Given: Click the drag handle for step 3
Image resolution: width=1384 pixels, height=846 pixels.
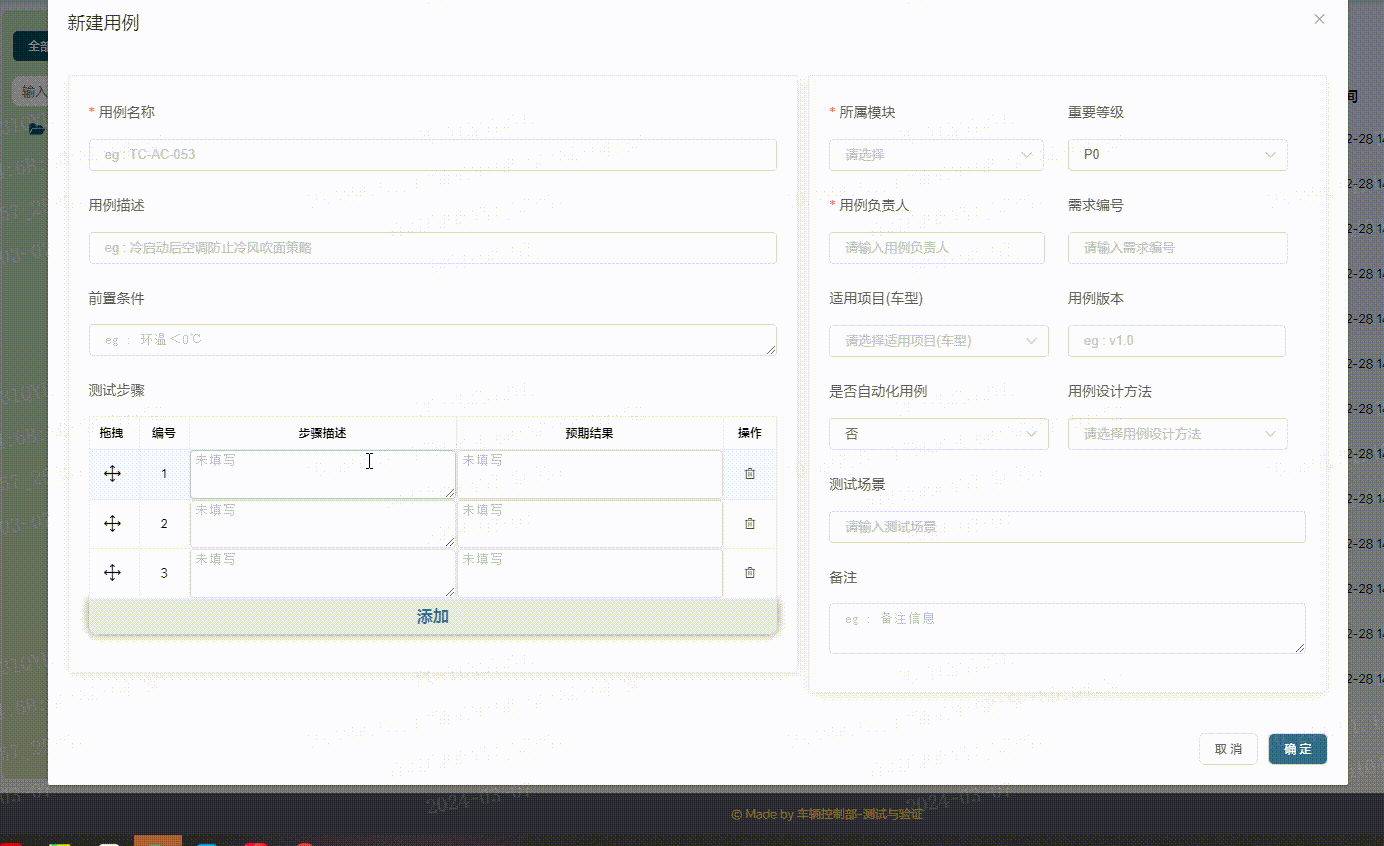Looking at the screenshot, I should coord(112,572).
